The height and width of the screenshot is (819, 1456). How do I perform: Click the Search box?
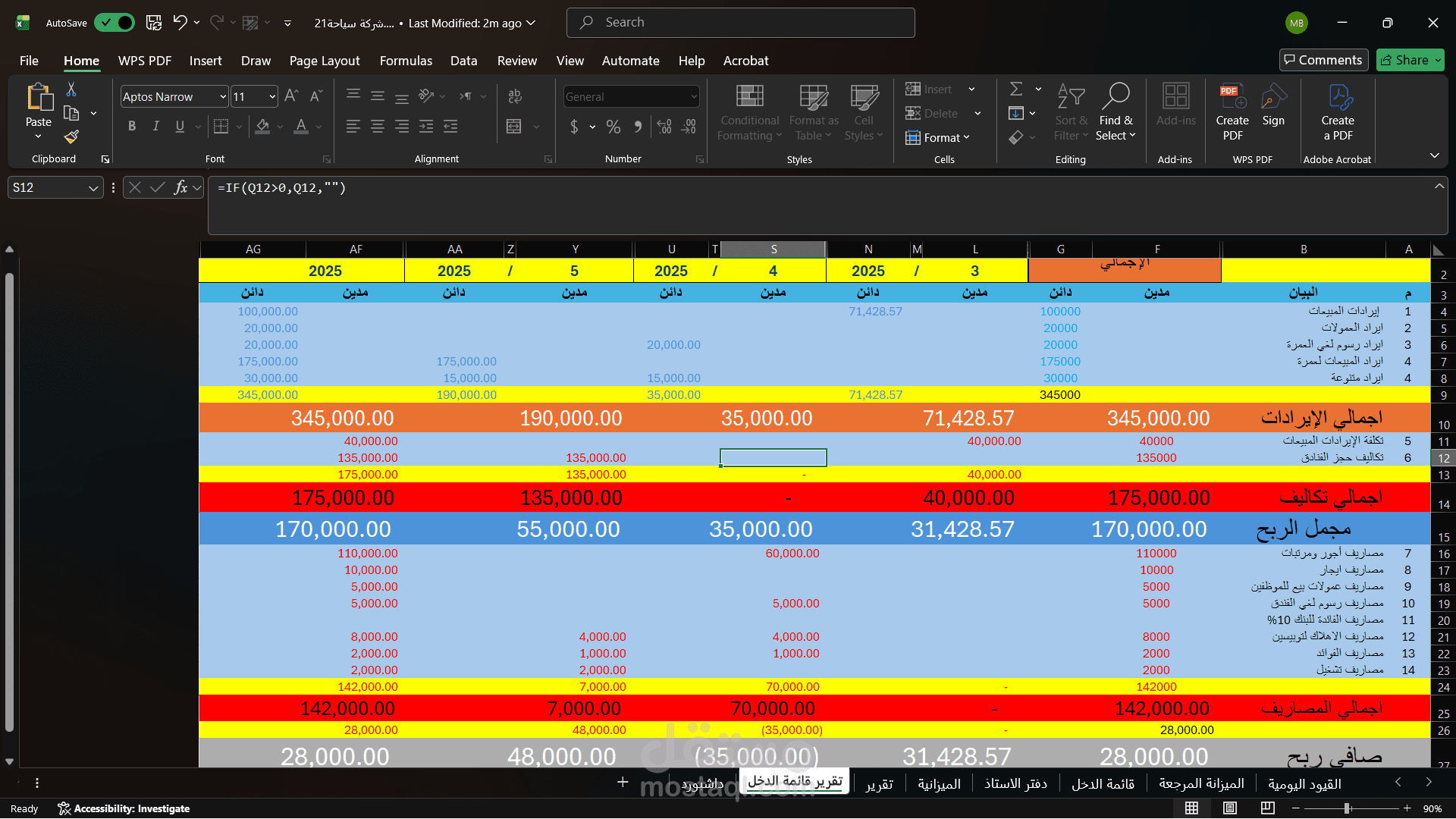coord(740,23)
